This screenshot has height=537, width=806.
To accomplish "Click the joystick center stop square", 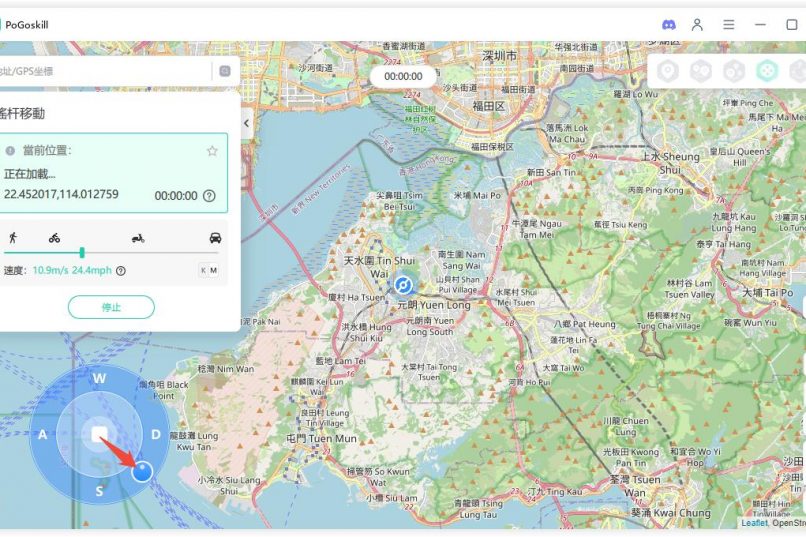I will [99, 433].
